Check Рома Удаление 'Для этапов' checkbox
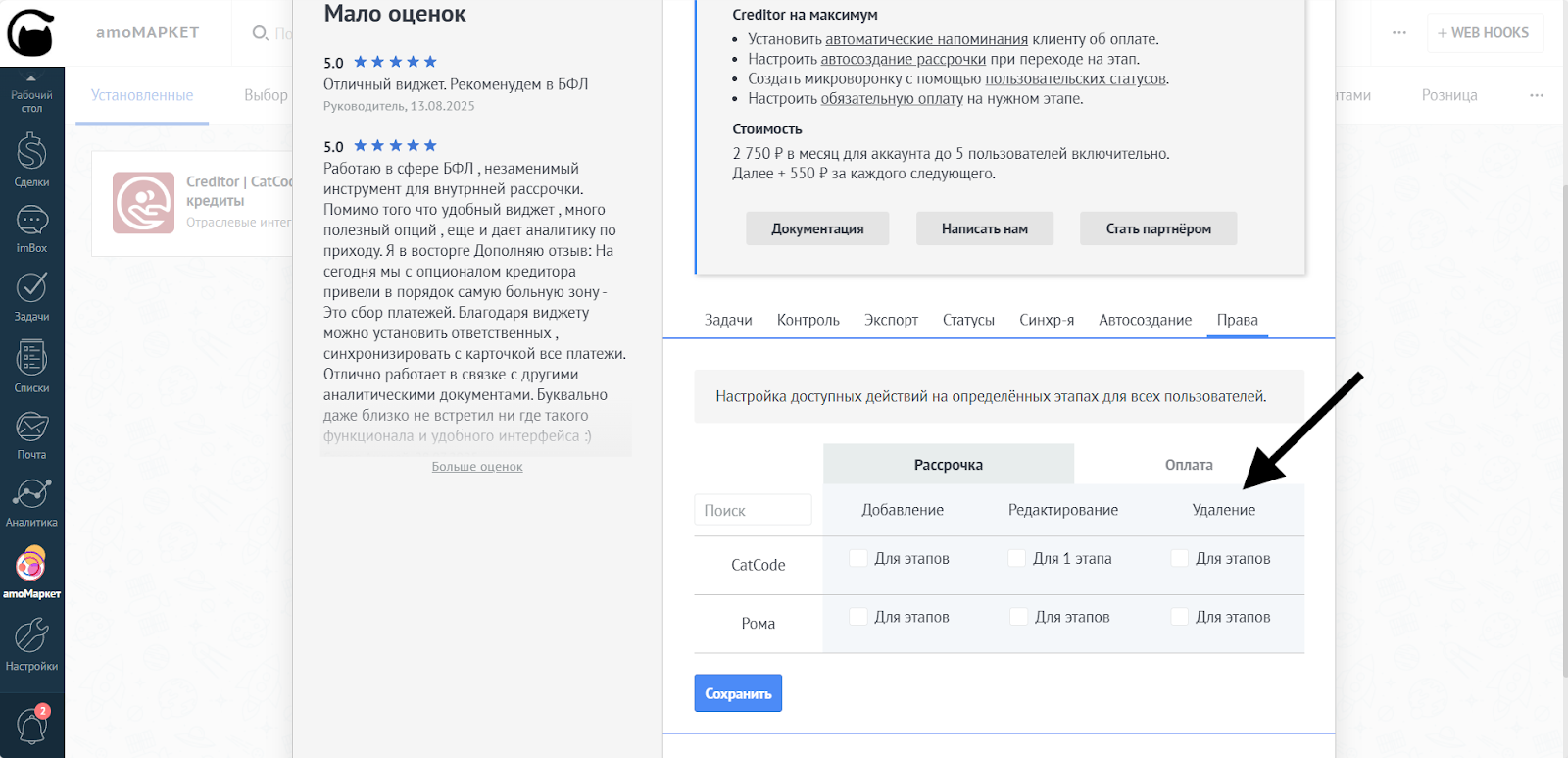 1180,617
